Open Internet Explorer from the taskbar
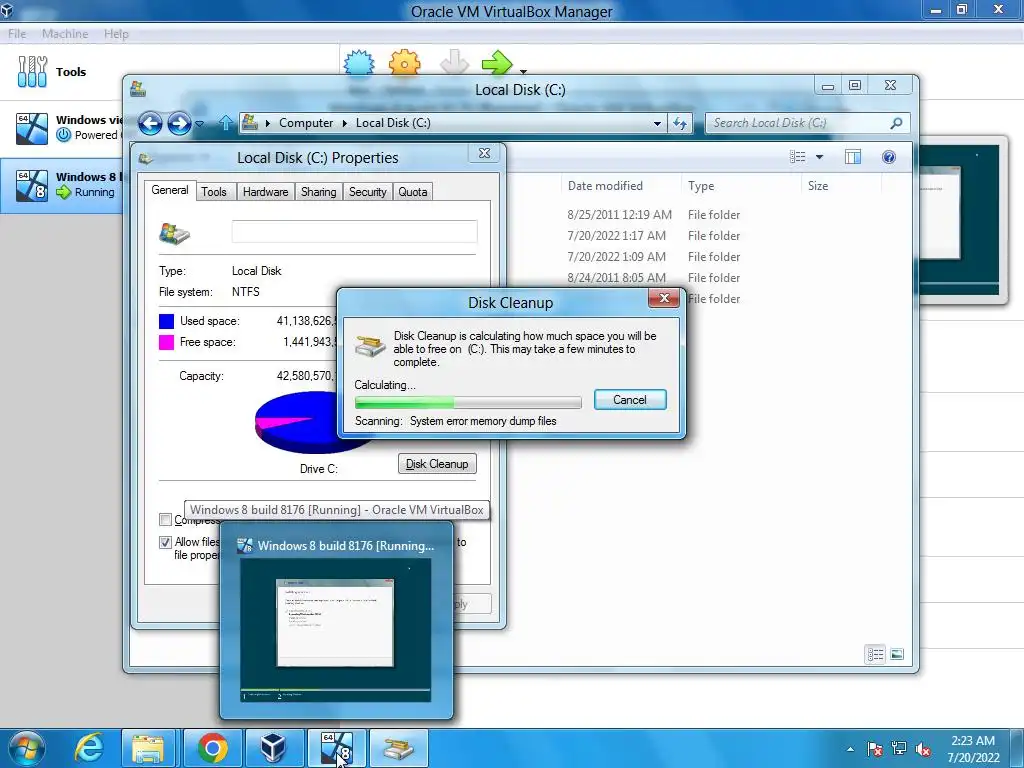This screenshot has height=768, width=1024. [88, 748]
